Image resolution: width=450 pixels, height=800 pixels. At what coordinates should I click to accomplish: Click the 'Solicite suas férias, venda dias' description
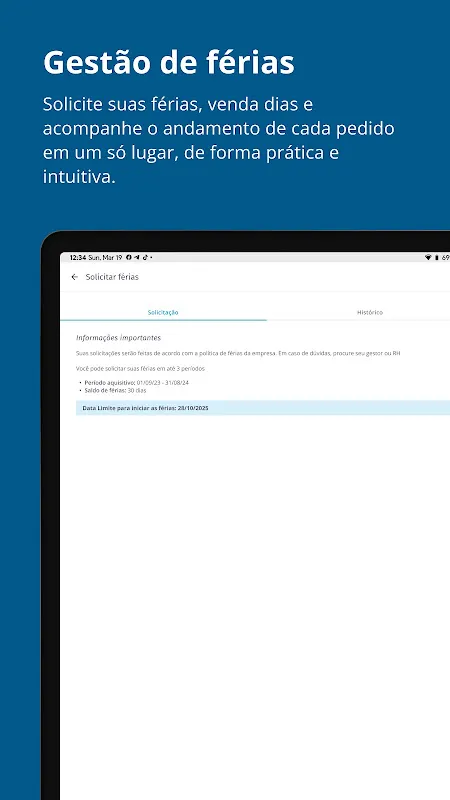click(218, 141)
